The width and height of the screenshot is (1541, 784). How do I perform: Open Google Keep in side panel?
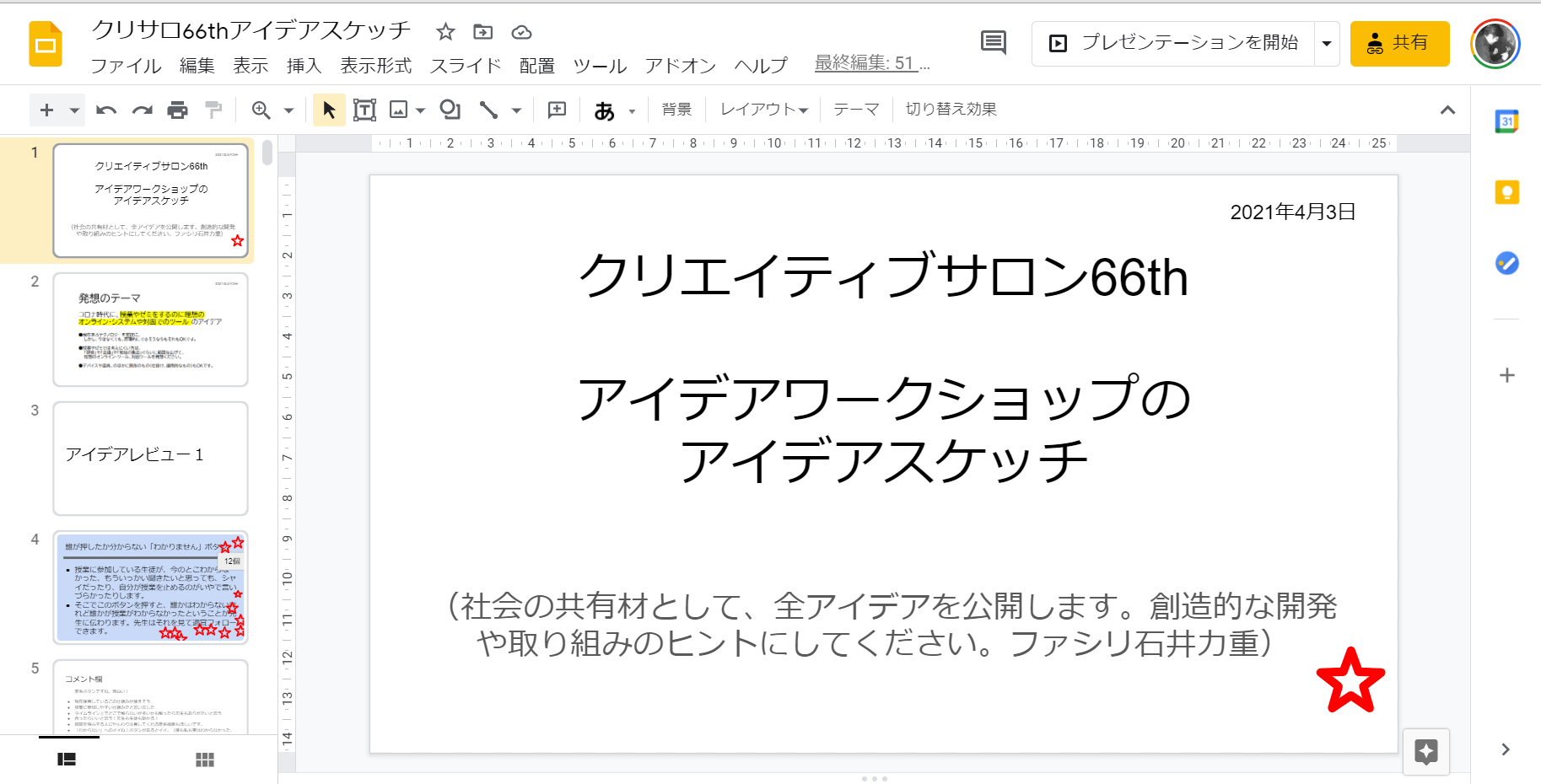click(1506, 192)
